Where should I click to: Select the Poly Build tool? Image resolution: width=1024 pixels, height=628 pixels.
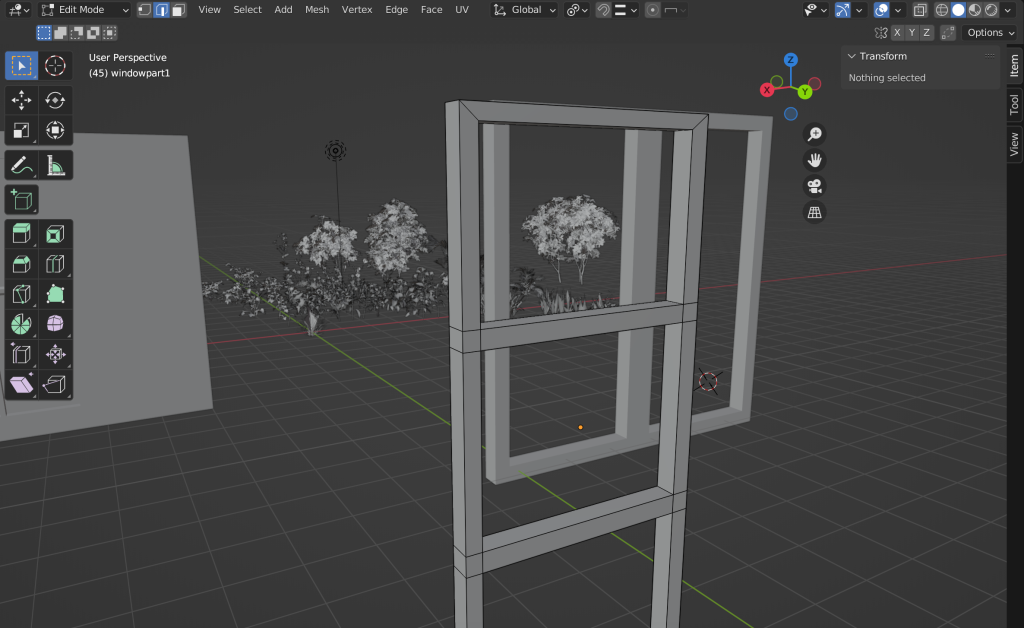point(55,294)
